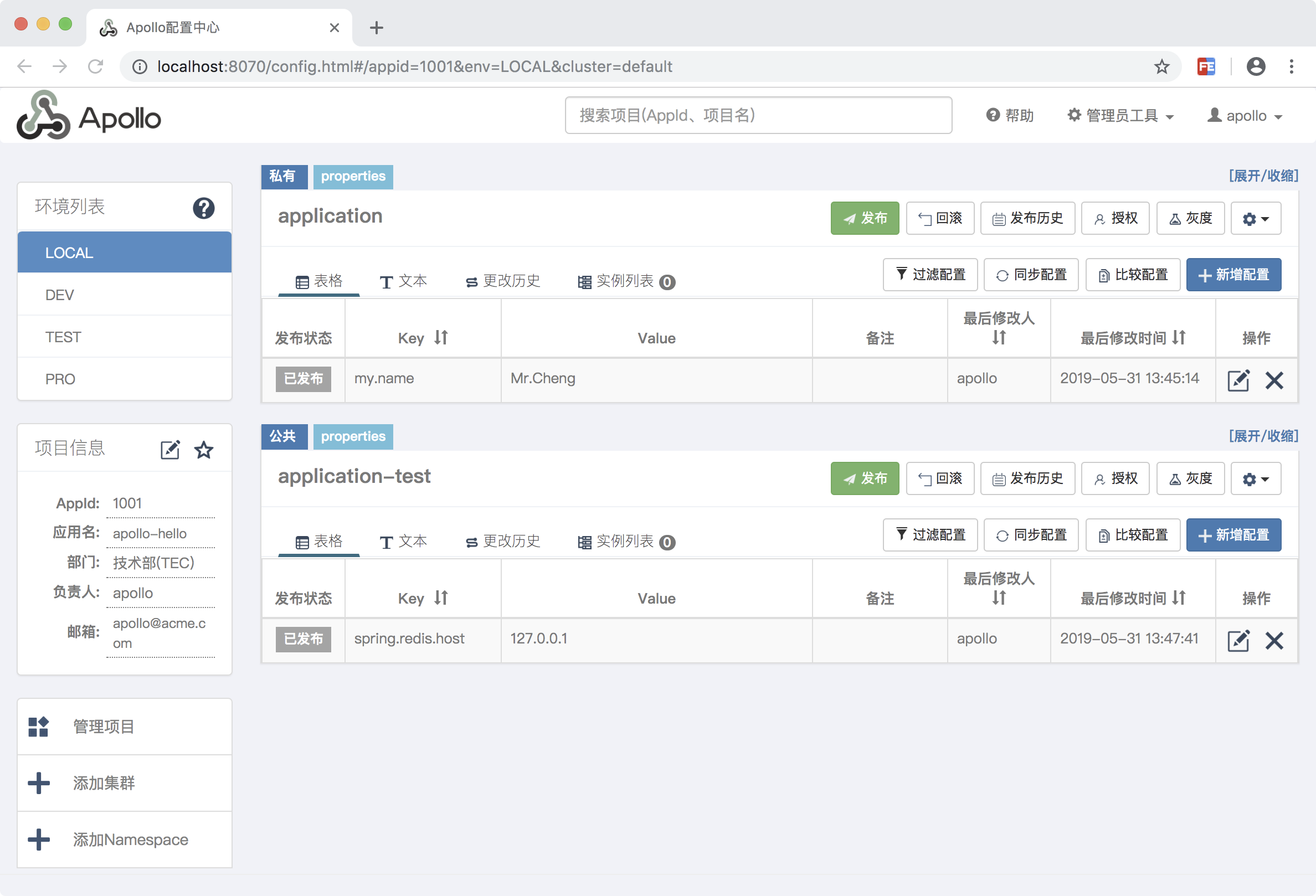
Task: Select the DEV environment
Action: point(125,294)
